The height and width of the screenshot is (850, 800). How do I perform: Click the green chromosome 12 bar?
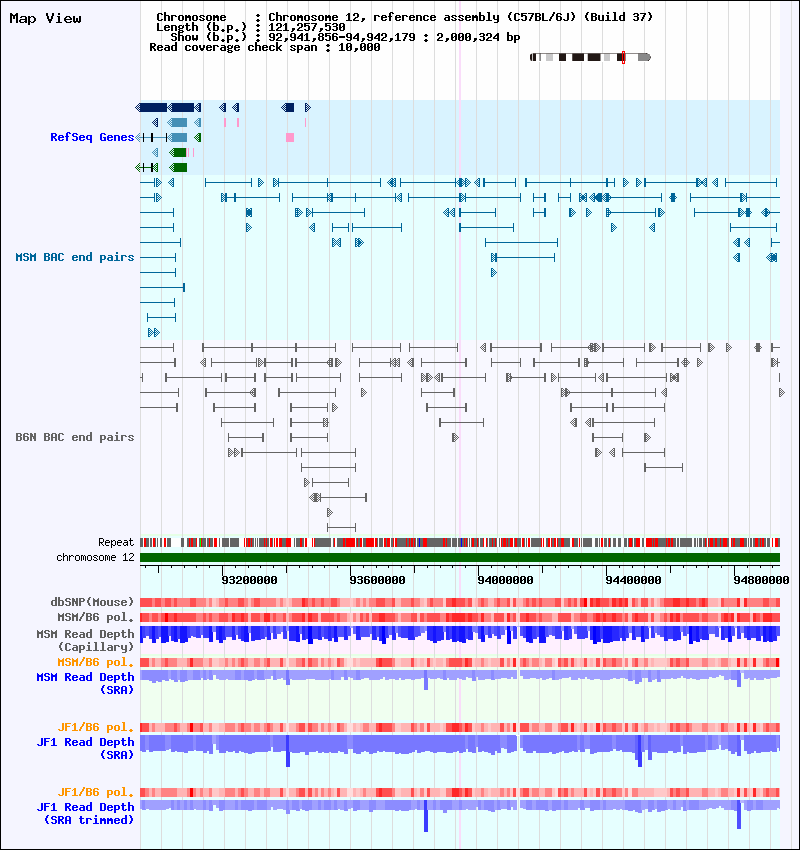click(460, 557)
